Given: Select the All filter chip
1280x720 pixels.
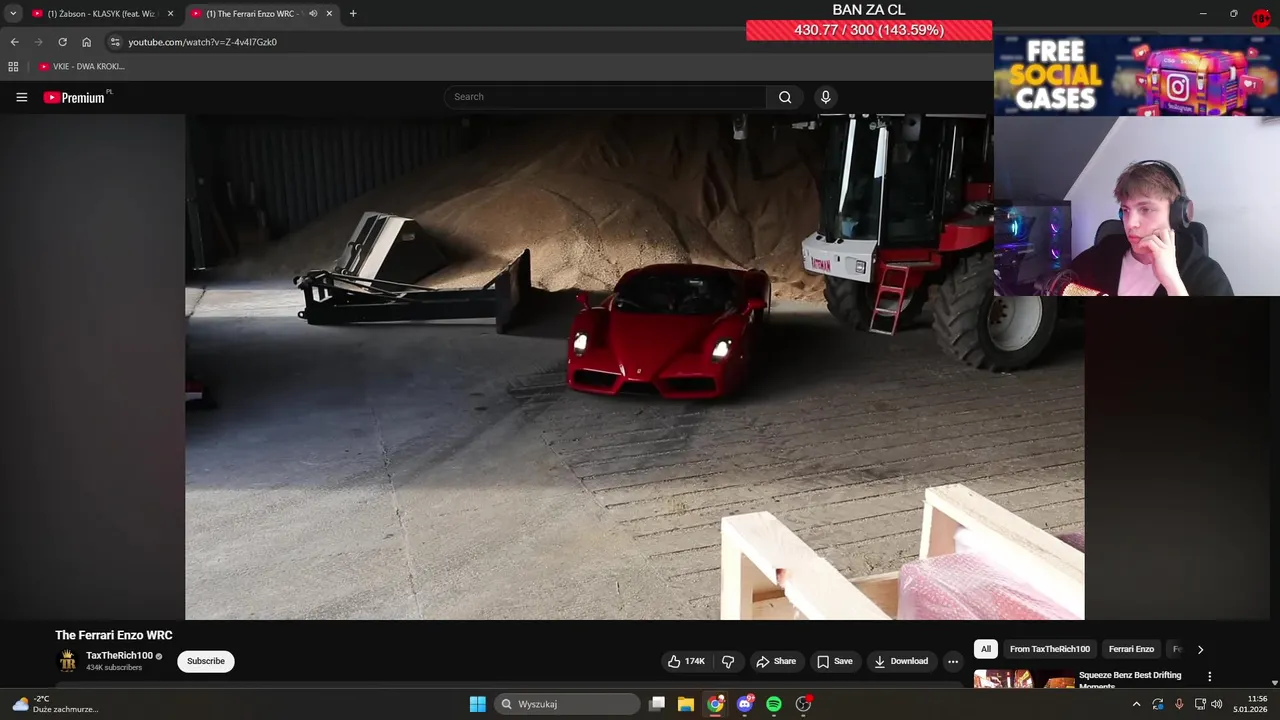Looking at the screenshot, I should [986, 649].
